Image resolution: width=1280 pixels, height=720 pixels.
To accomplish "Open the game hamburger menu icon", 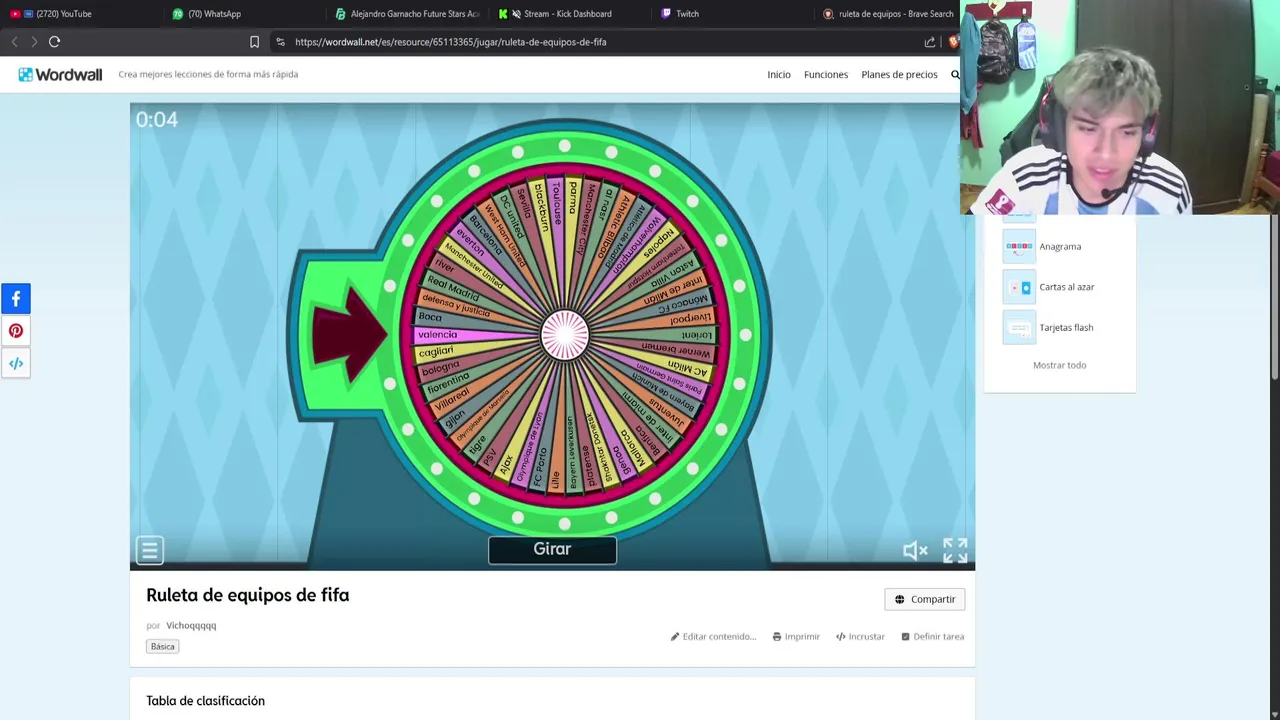I will [150, 550].
